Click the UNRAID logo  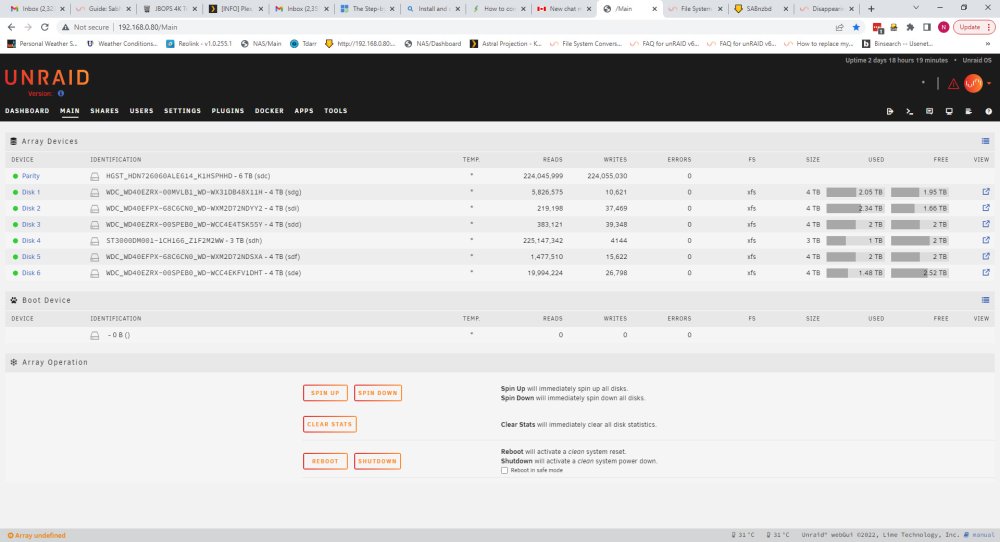[47, 78]
